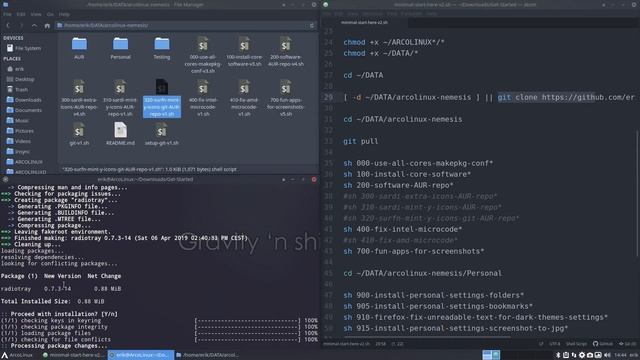Open View menu in File Manager
640x360 pixels.
click(x=36, y=14)
